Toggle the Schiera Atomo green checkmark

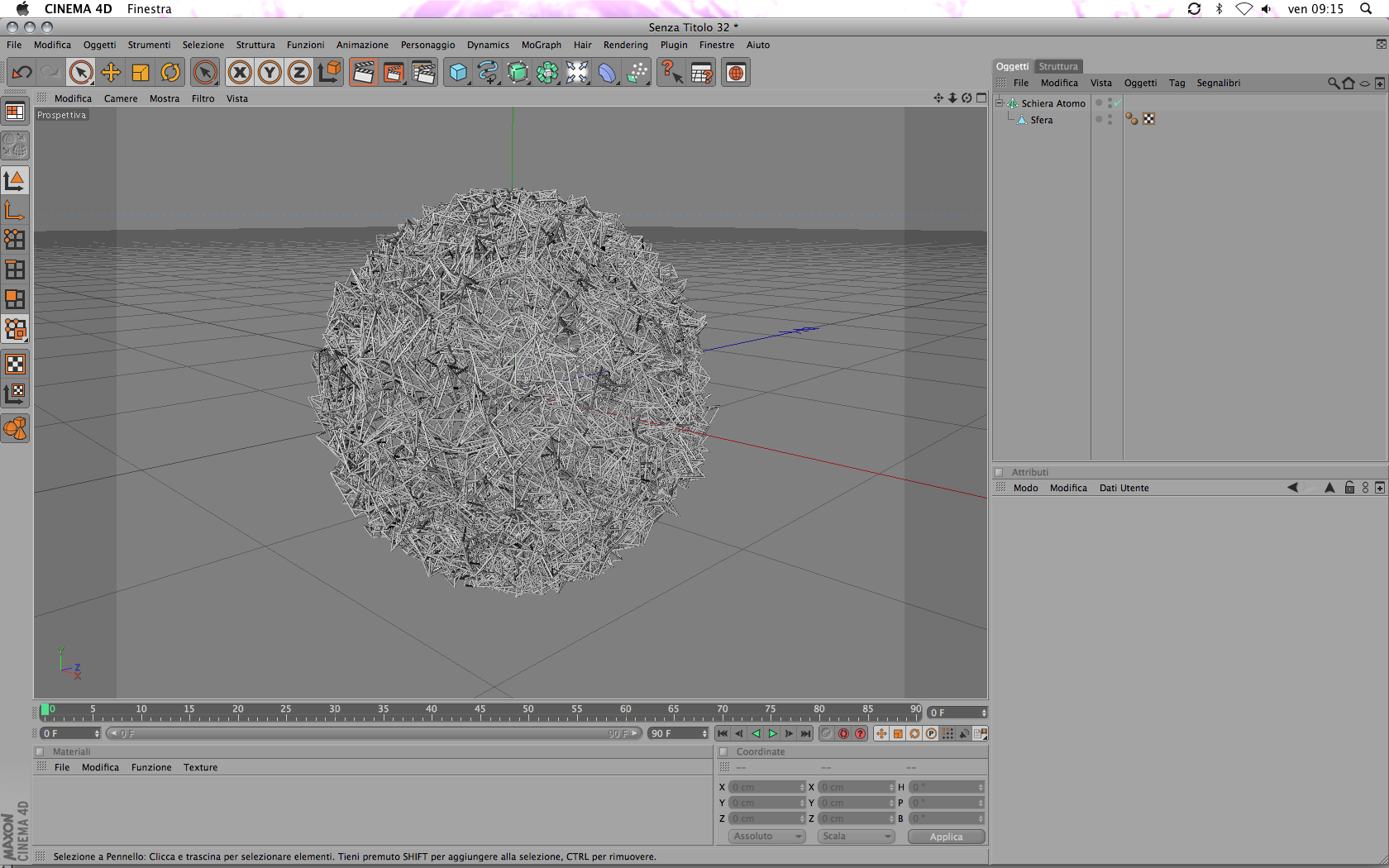(x=1118, y=103)
